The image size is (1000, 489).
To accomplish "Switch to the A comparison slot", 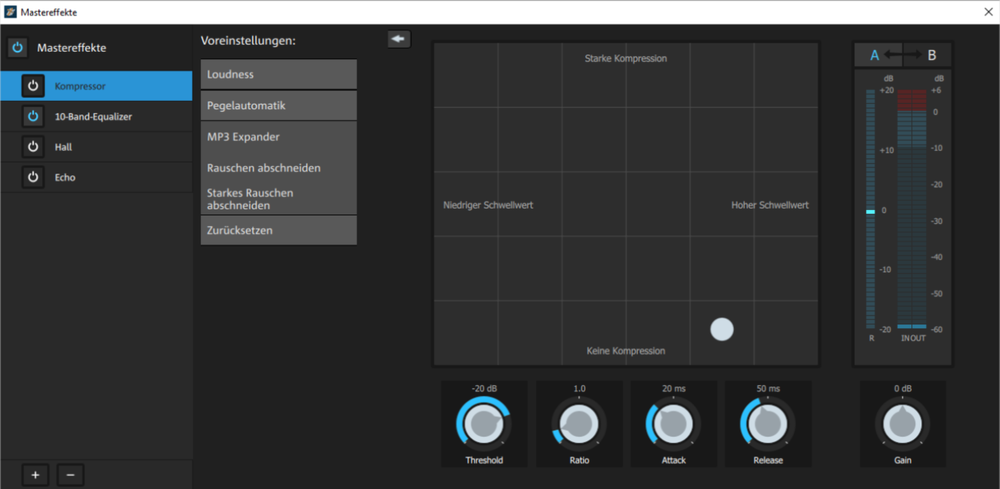I will point(874,55).
